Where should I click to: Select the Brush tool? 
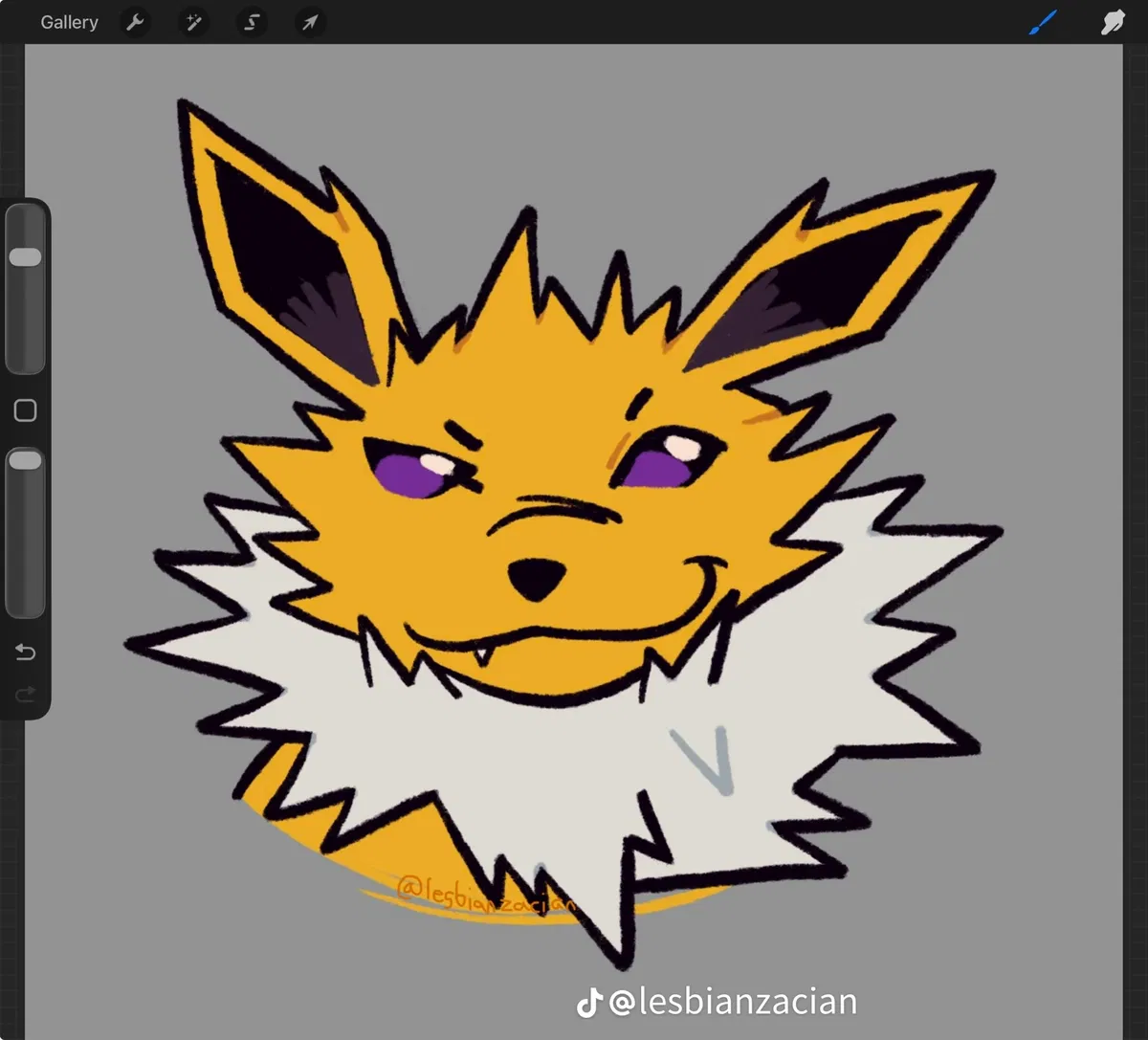coord(1043,22)
